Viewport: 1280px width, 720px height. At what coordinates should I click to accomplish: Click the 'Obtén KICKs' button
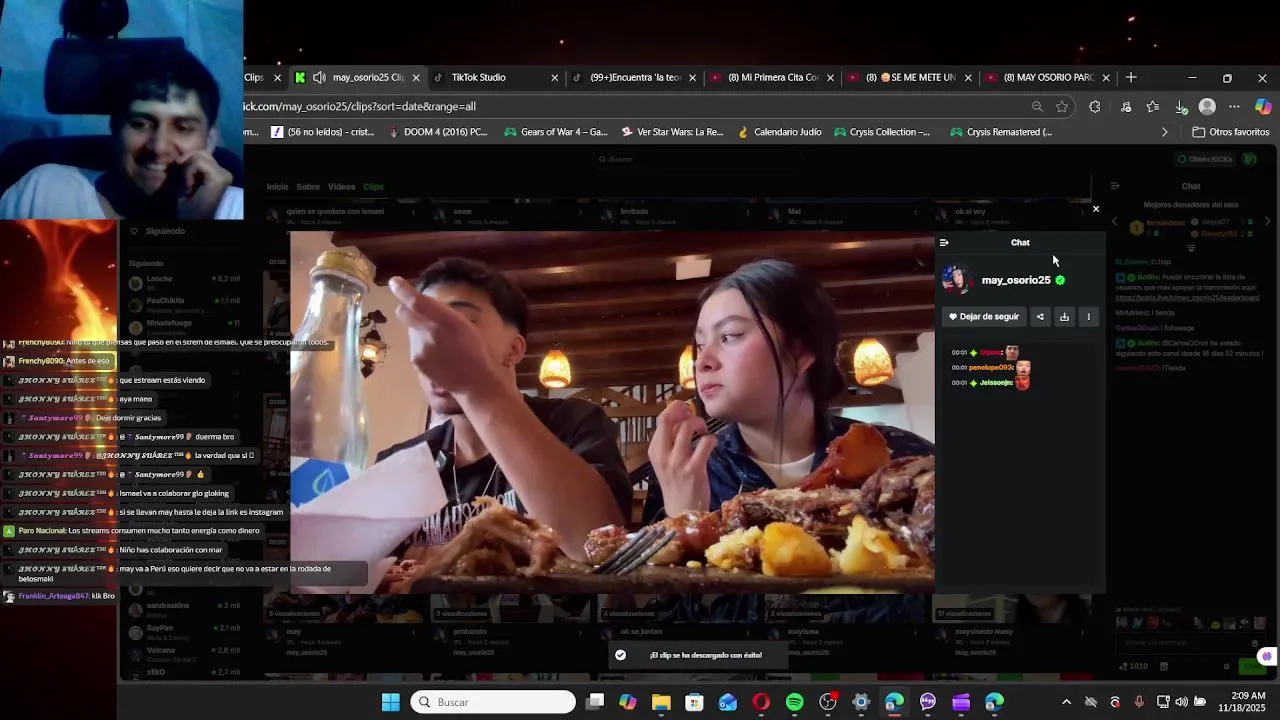(1205, 159)
